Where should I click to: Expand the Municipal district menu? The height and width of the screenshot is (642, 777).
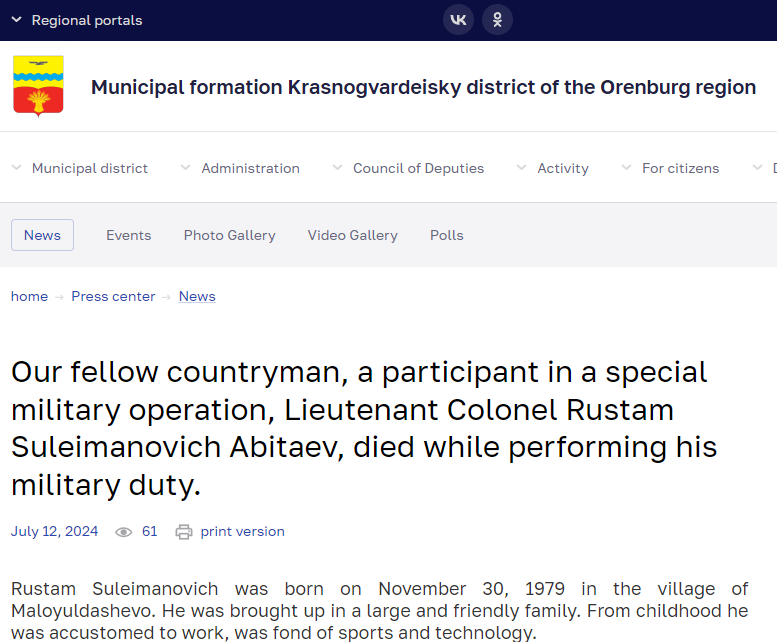click(80, 168)
